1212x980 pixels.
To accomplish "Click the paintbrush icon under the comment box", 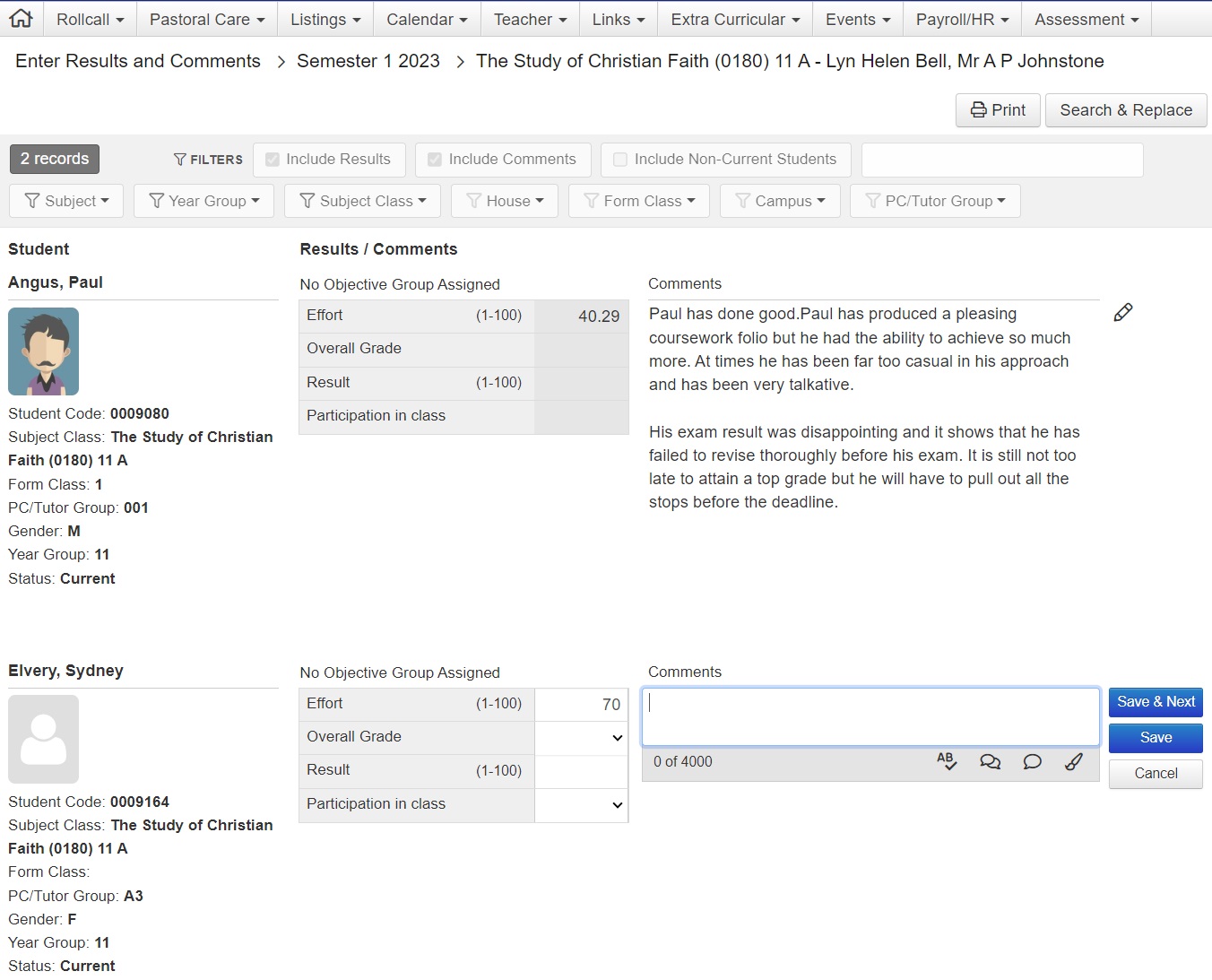I will pyautogui.click(x=1073, y=762).
